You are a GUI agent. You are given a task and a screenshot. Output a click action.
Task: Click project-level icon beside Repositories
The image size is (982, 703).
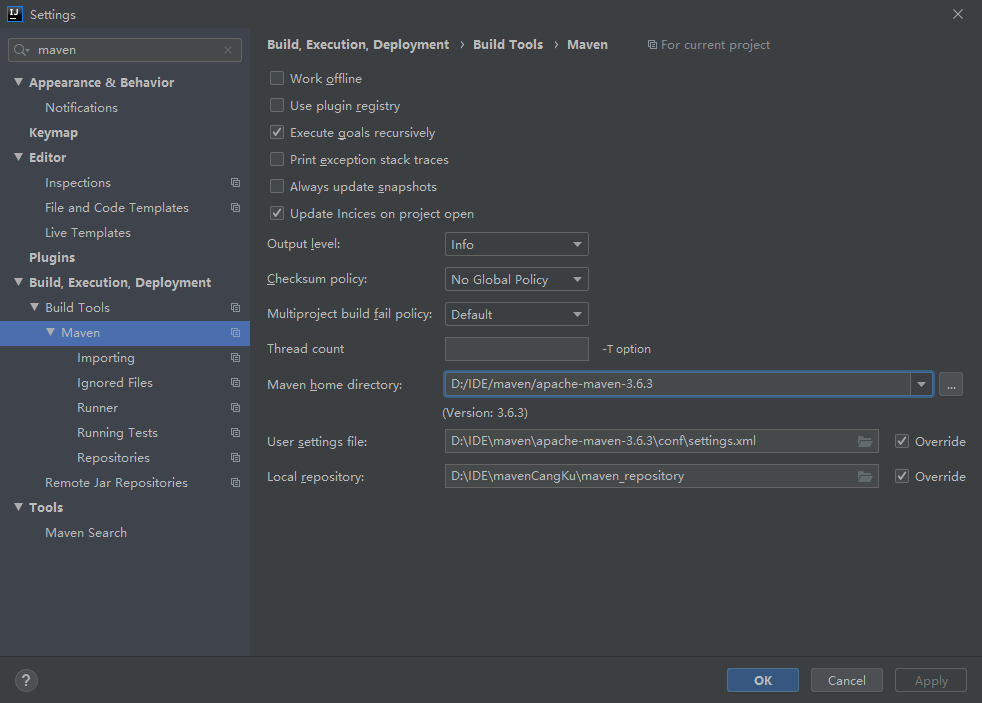tap(235, 458)
